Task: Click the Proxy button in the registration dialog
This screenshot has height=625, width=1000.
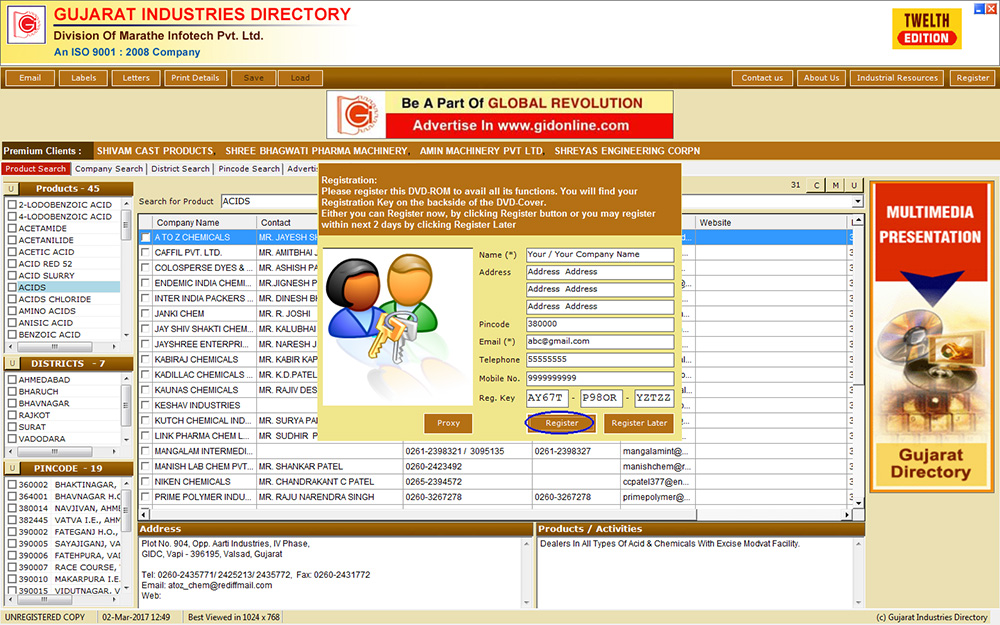Action: (448, 423)
